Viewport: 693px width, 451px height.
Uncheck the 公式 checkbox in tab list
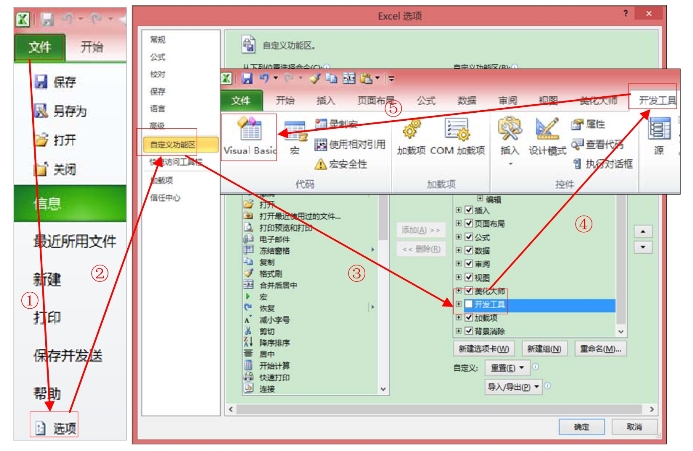[469, 237]
